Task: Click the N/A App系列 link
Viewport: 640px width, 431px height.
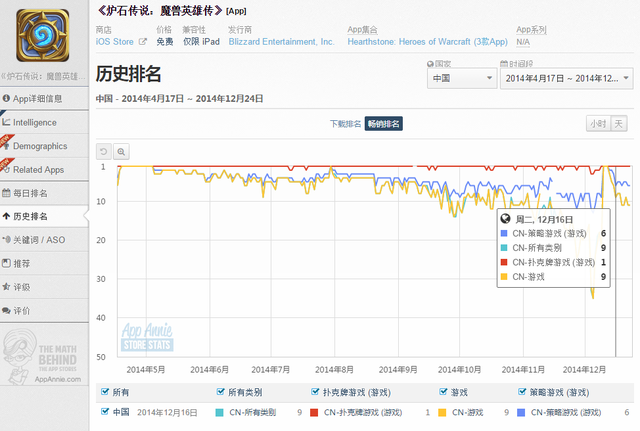Action: point(523,42)
